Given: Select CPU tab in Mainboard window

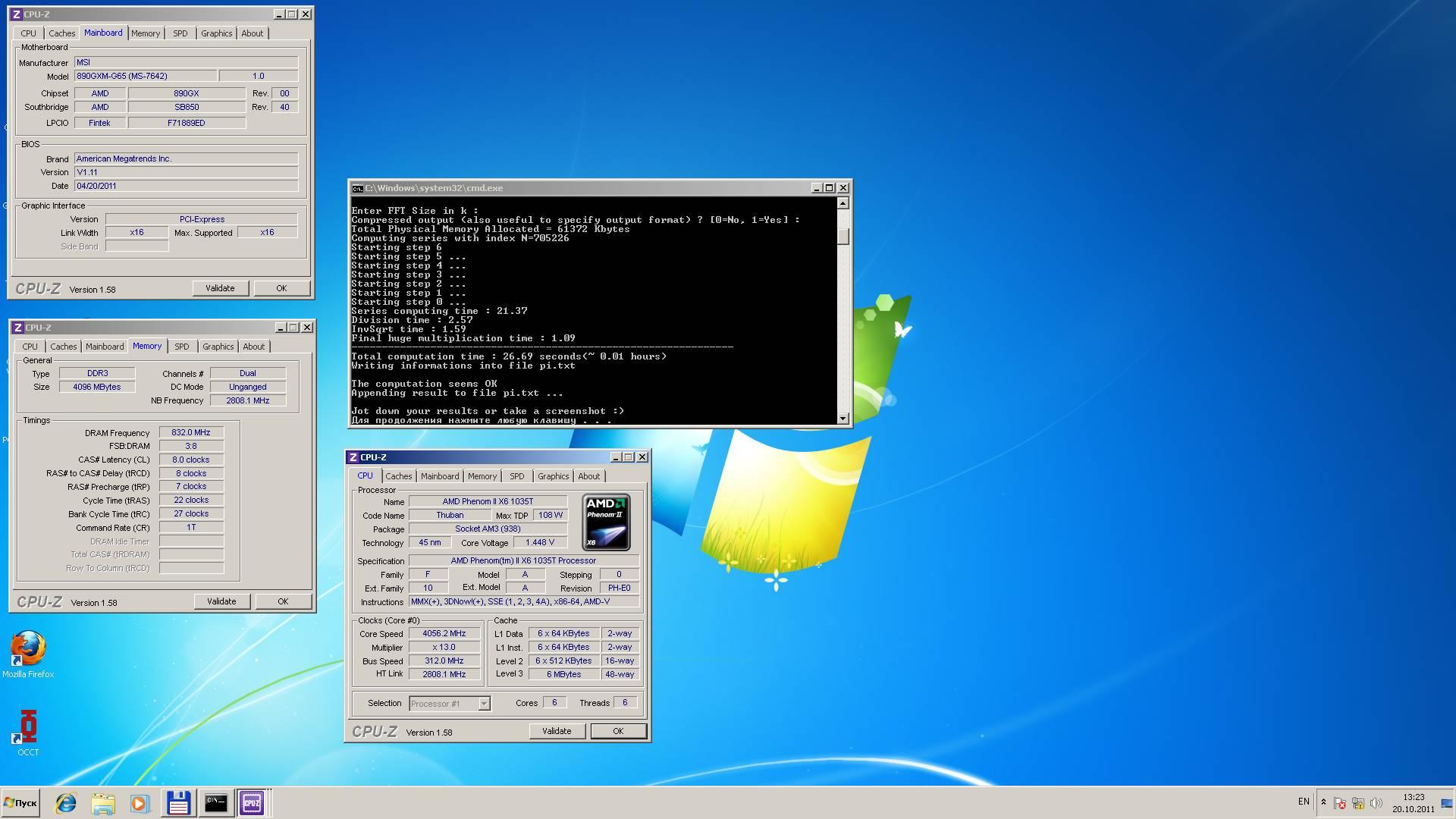Looking at the screenshot, I should (x=28, y=33).
